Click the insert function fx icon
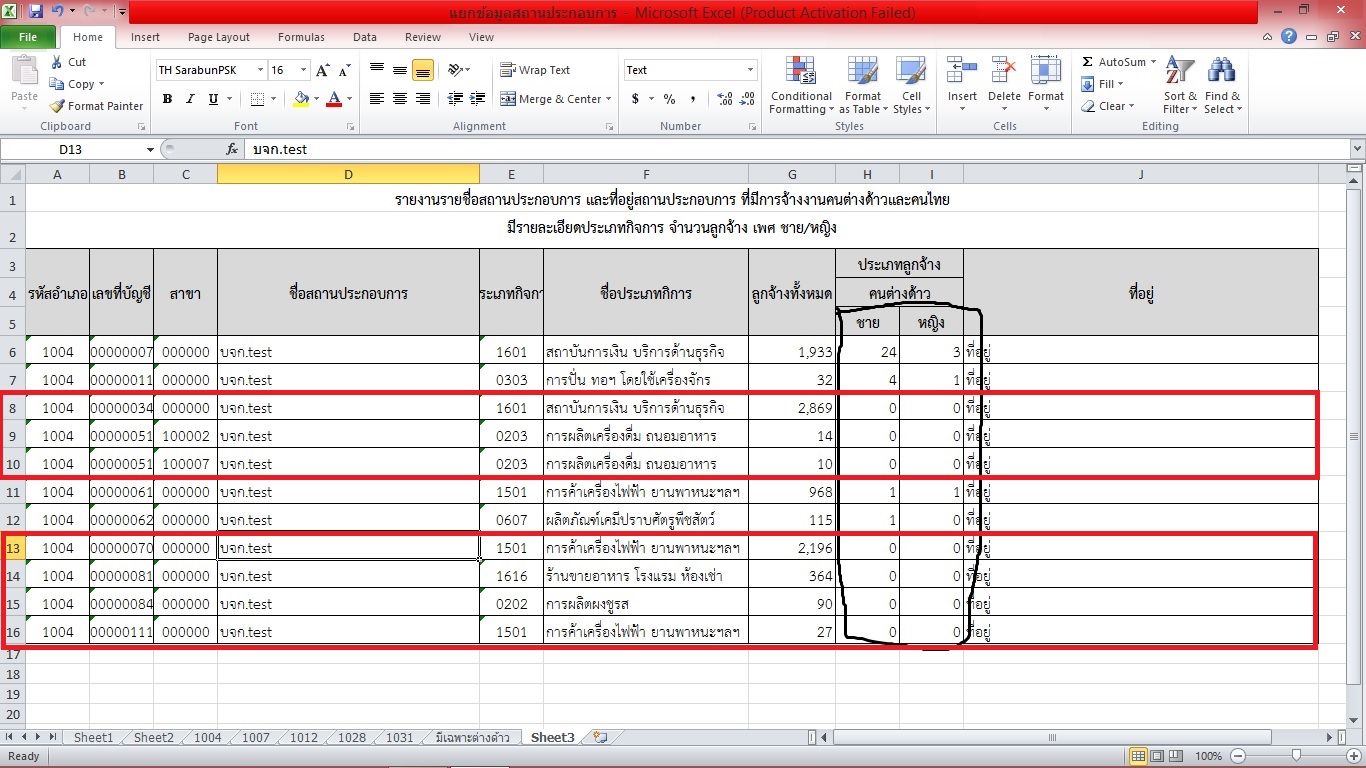The image size is (1366, 768). point(232,149)
